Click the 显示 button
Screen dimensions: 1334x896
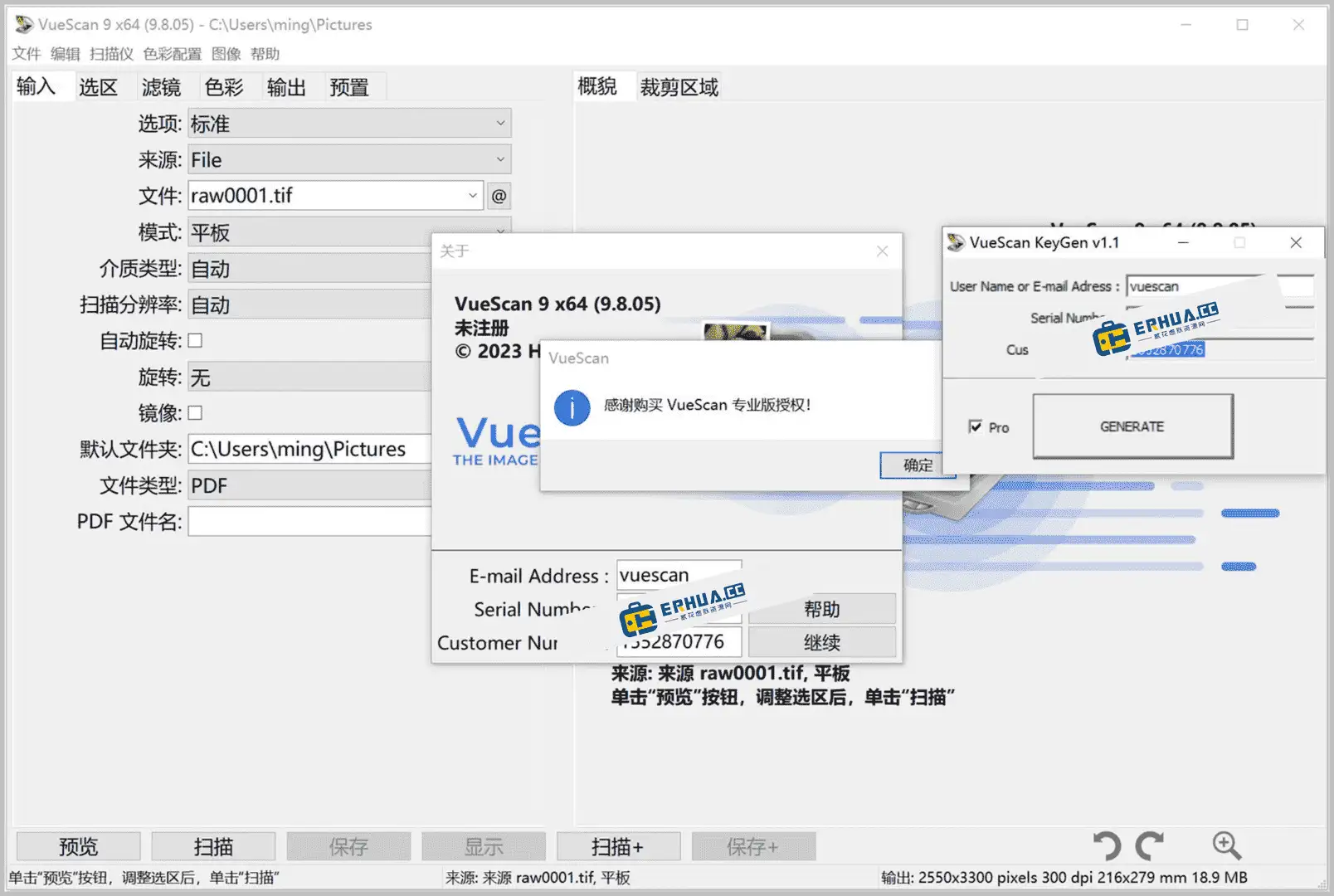pyautogui.click(x=484, y=846)
